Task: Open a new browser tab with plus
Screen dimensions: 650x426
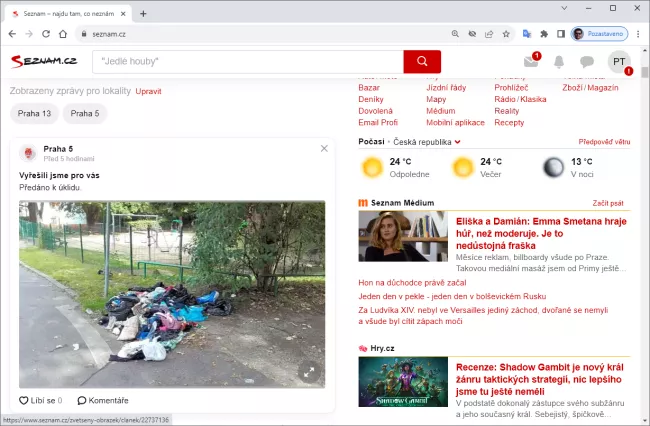Action: click(143, 14)
